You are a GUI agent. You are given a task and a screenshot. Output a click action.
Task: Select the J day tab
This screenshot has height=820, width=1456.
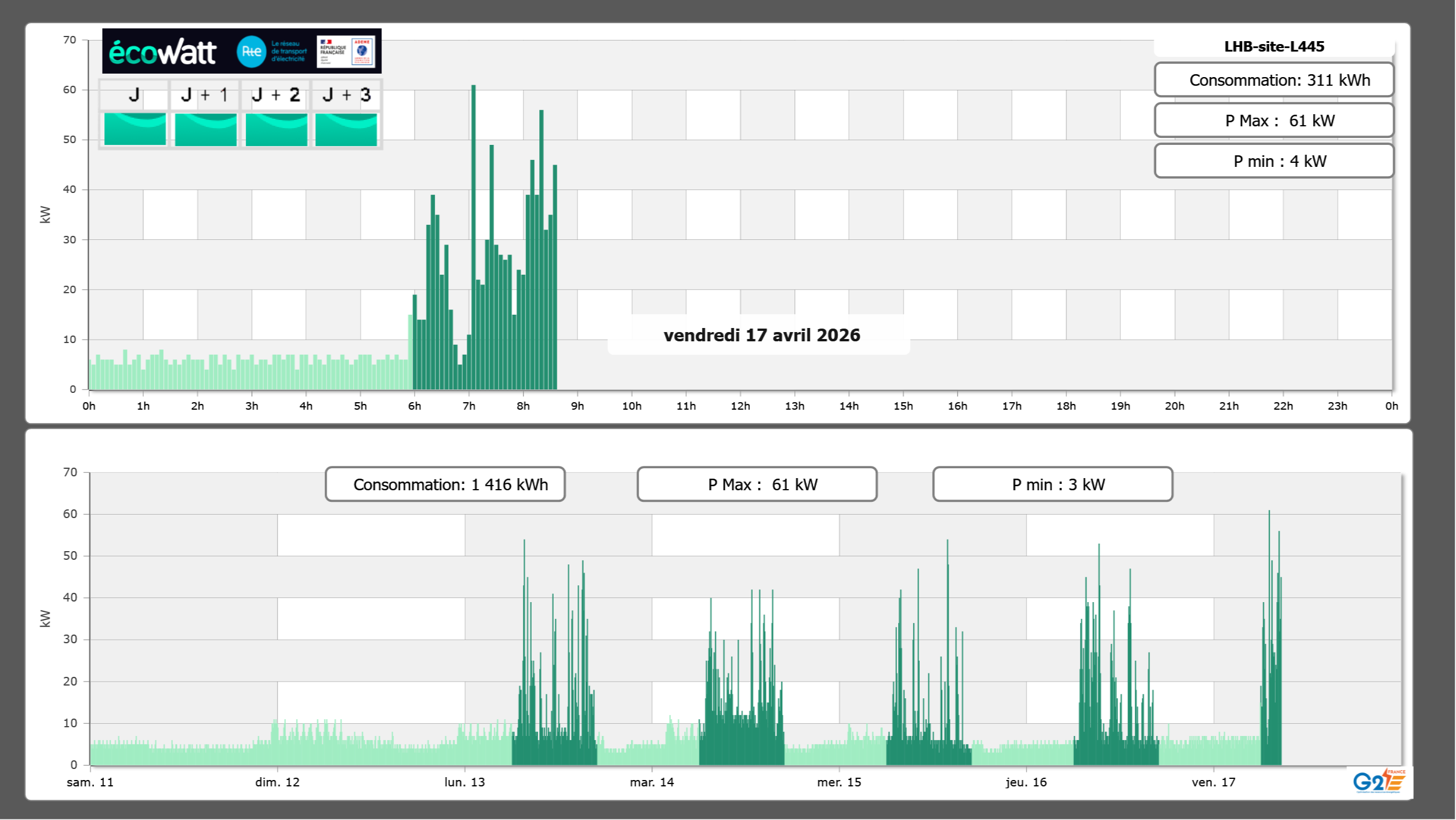[134, 95]
